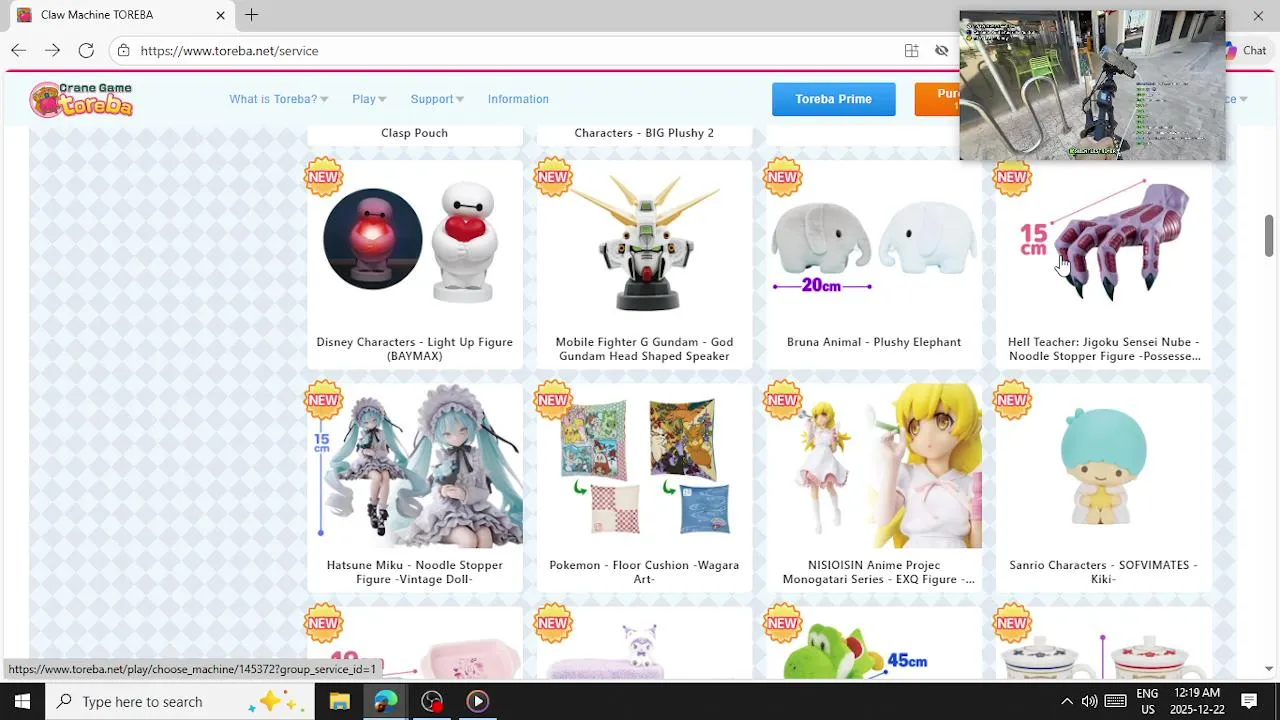The width and height of the screenshot is (1280, 720).
Task: Open a new browser tab
Action: tap(252, 15)
